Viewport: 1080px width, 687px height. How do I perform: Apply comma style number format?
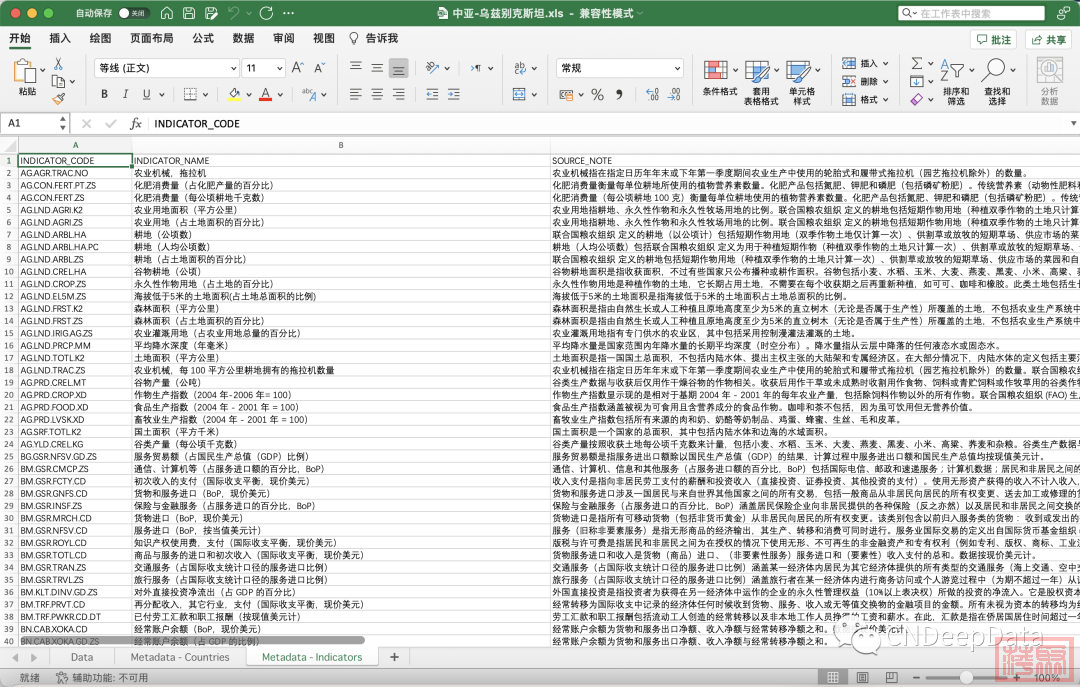[x=619, y=95]
